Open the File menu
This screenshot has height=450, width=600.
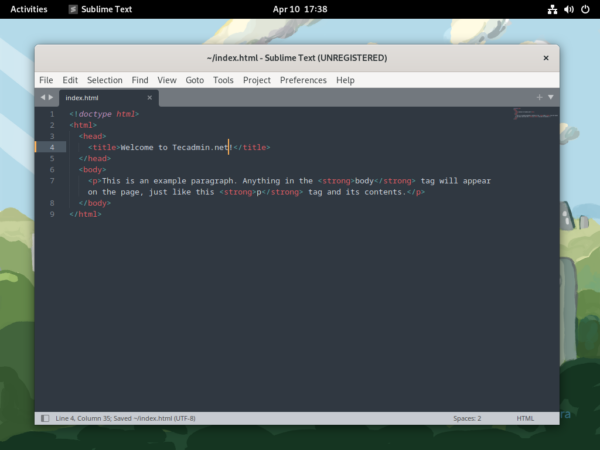[x=46, y=80]
